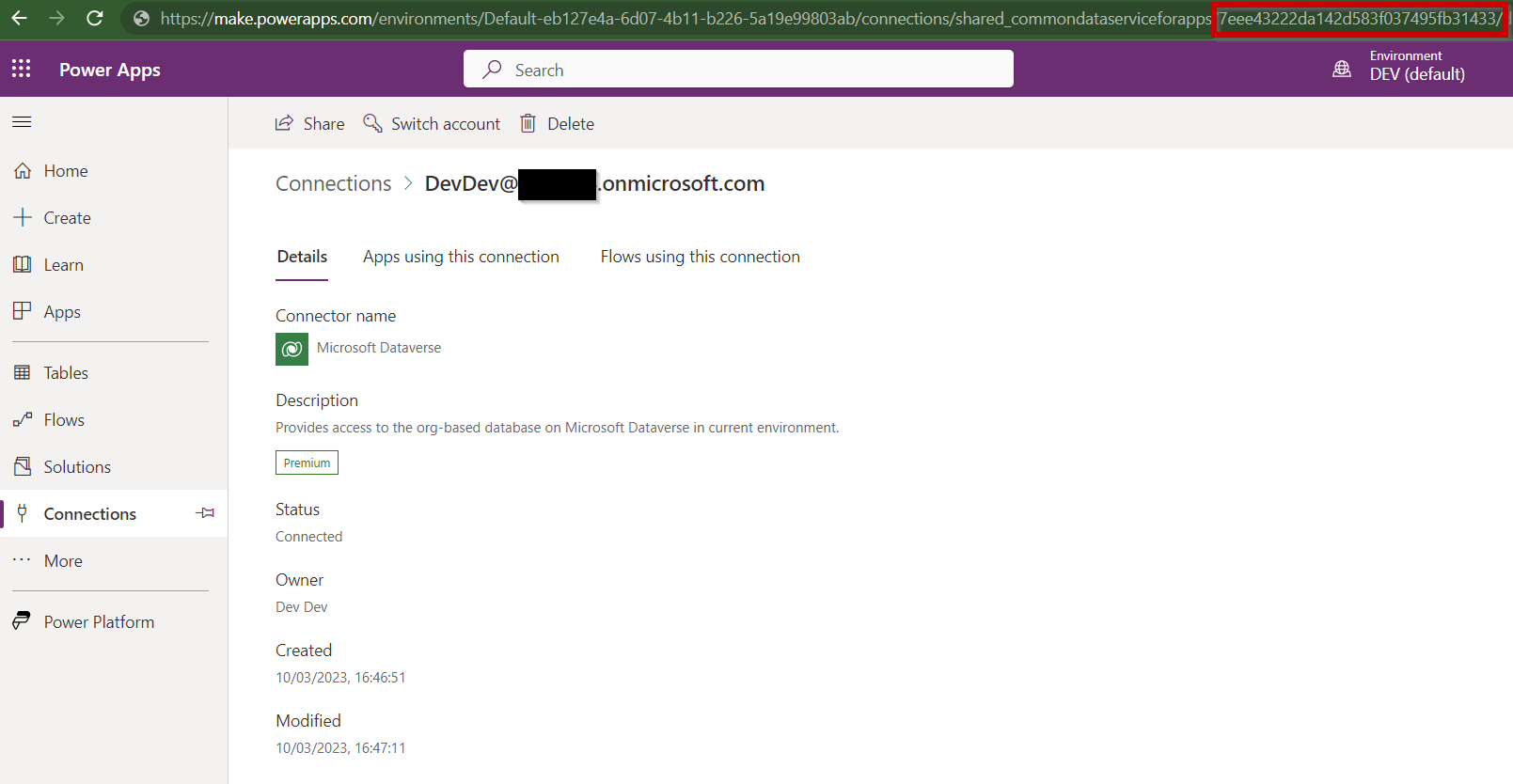Click the Premium badge
This screenshot has height=784, width=1513.
[x=307, y=463]
